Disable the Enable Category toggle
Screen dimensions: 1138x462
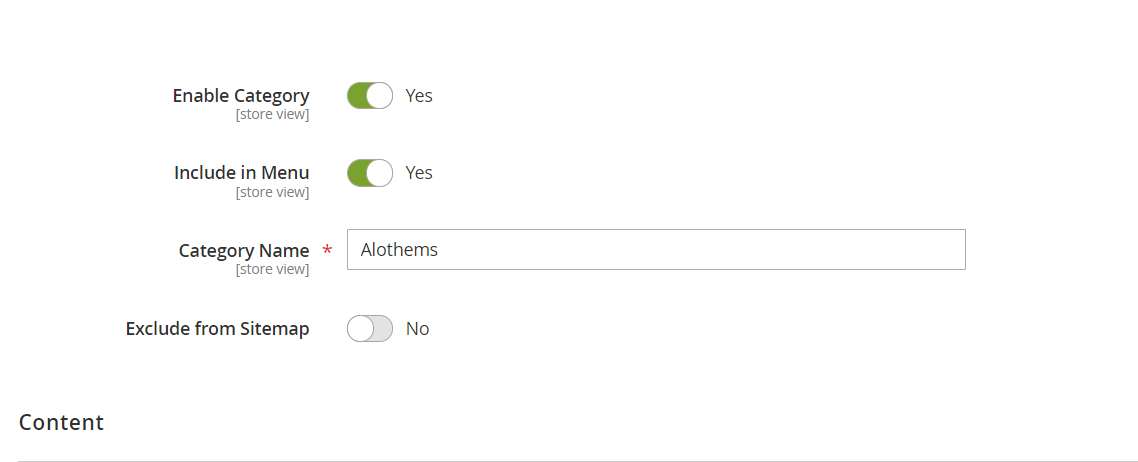[369, 96]
